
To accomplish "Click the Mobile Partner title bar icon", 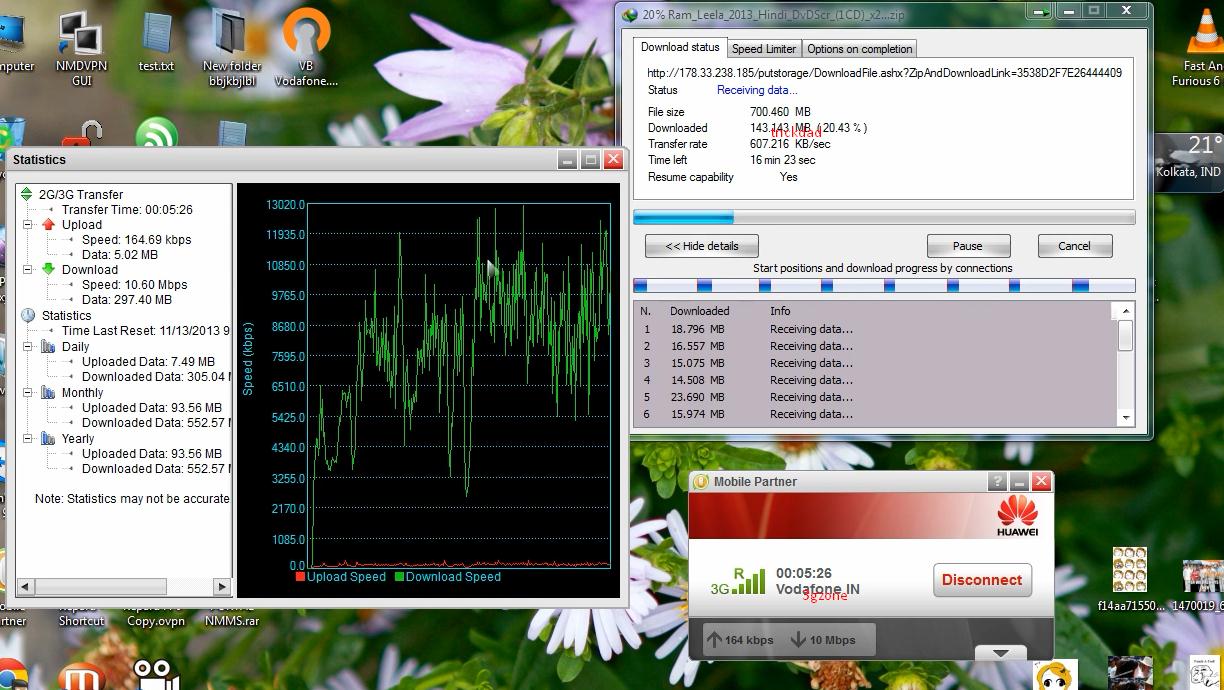I will (701, 481).
